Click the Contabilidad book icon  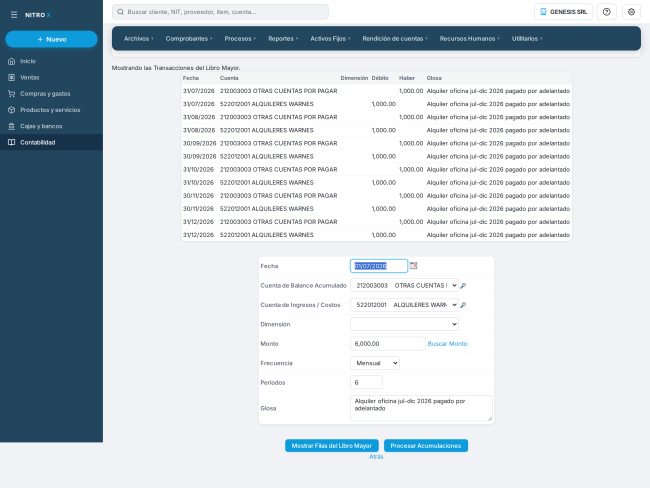tap(12, 142)
